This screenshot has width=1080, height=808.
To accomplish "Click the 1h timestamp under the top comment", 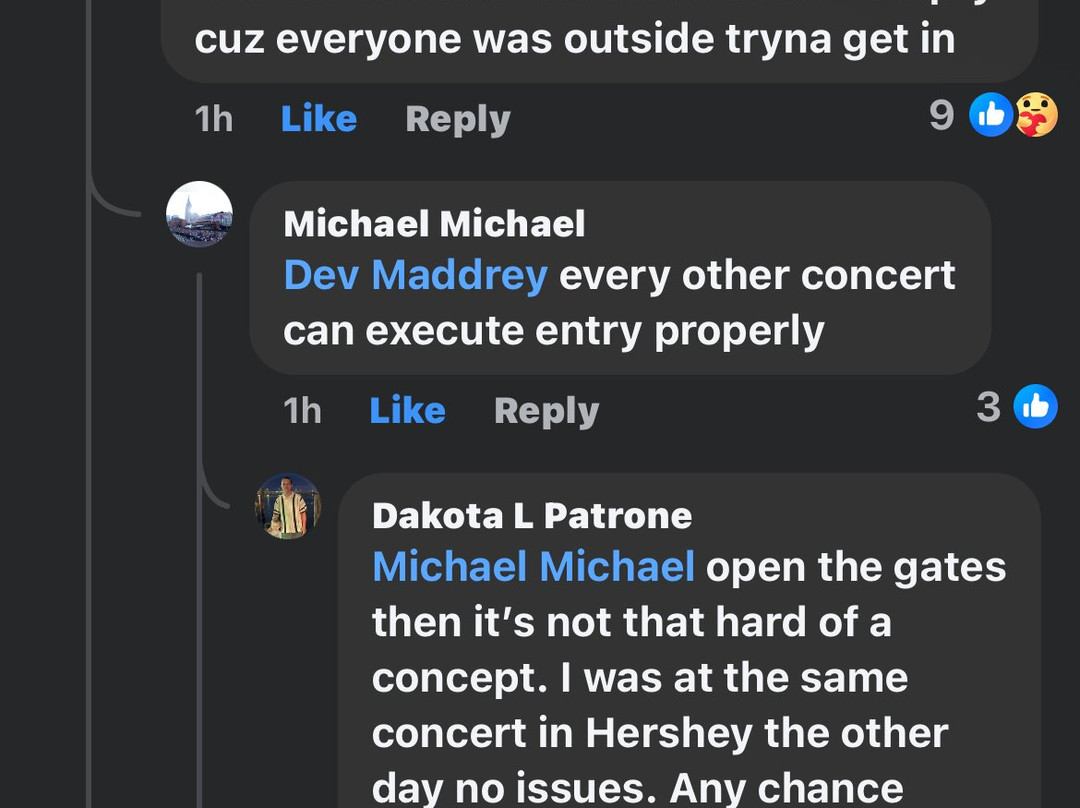I will tap(213, 119).
